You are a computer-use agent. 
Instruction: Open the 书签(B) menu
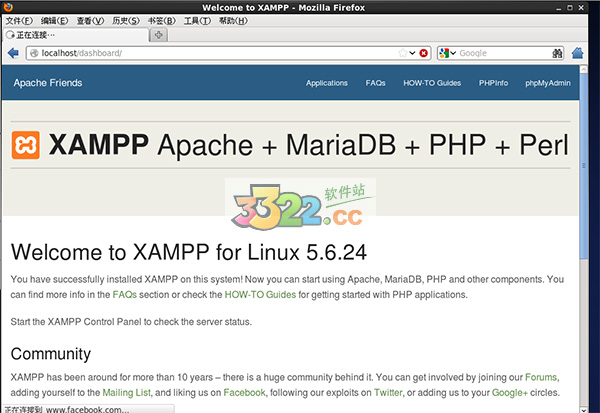point(161,21)
